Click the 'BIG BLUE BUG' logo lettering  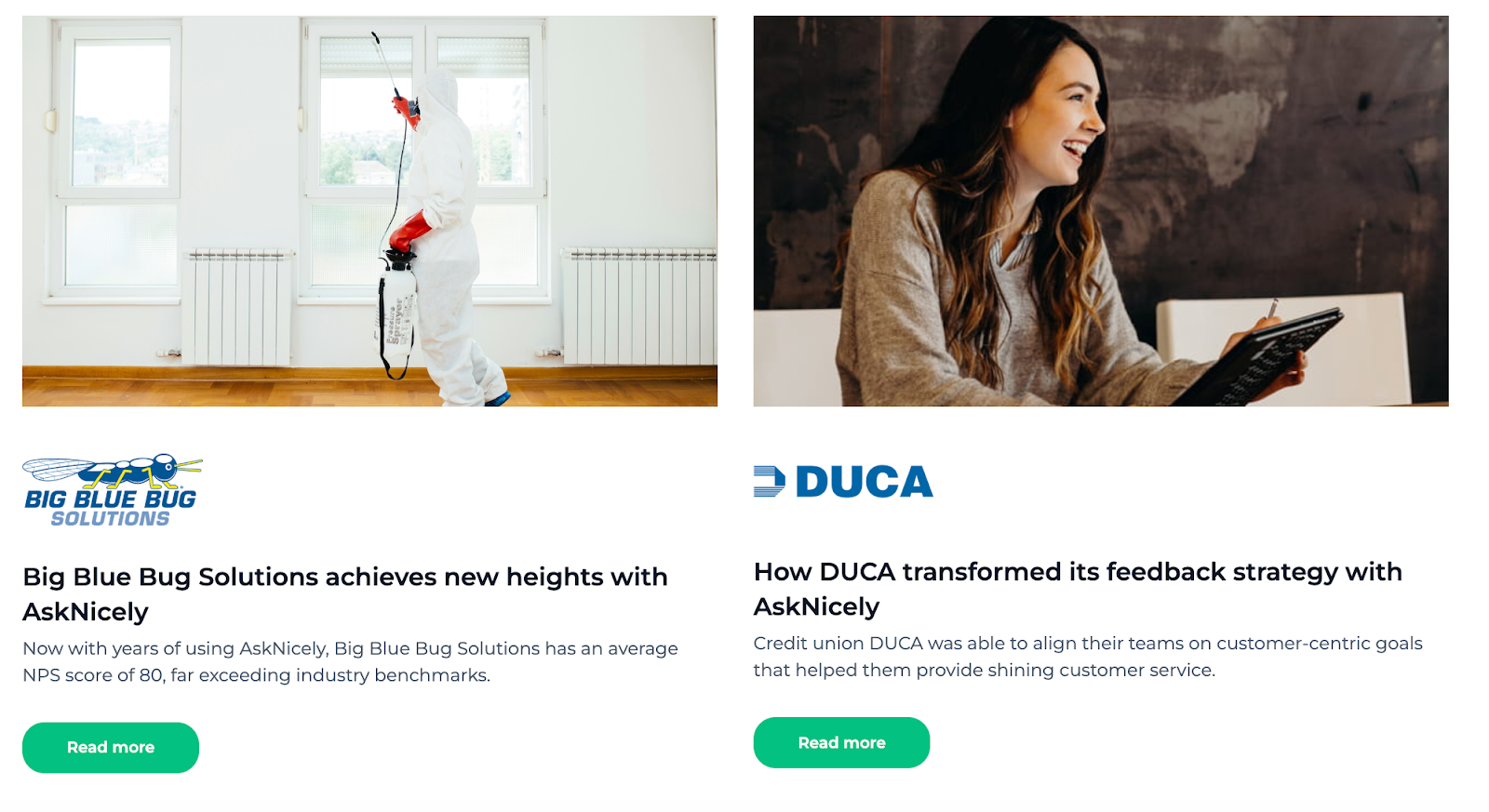[111, 499]
